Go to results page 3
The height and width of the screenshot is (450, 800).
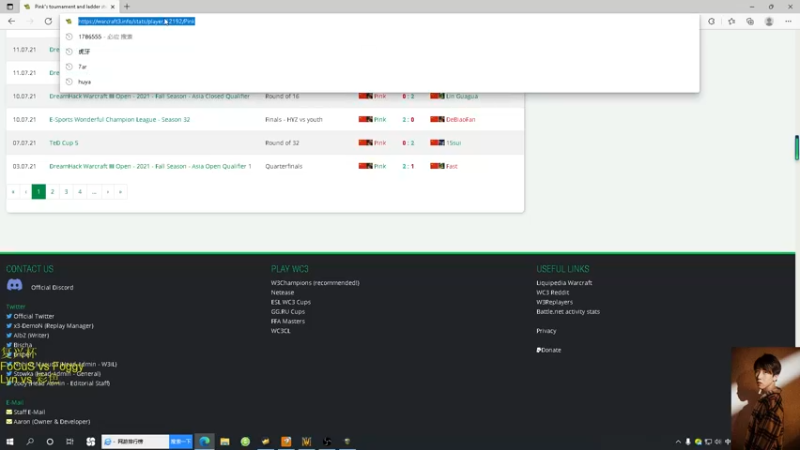pos(66,192)
